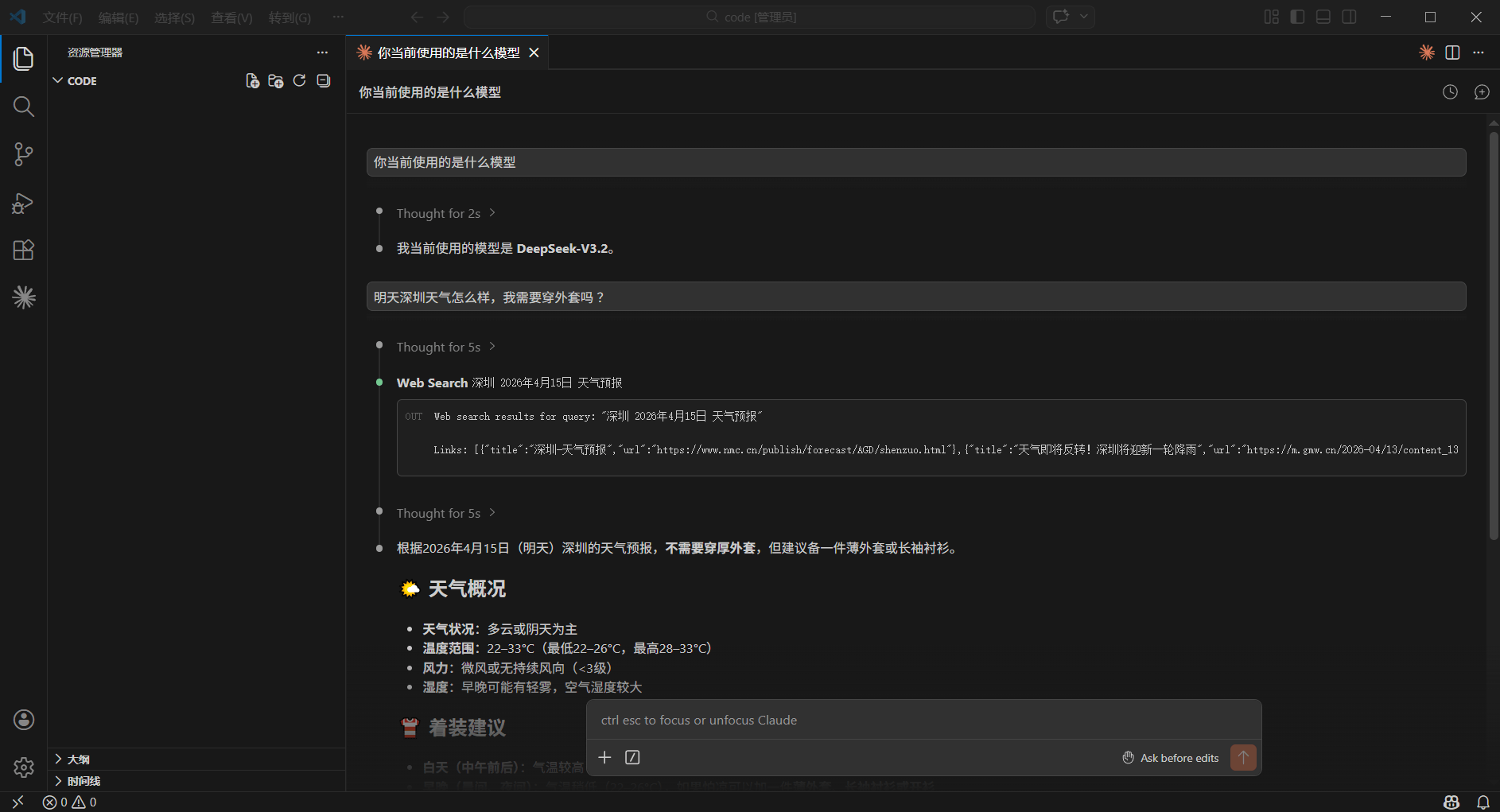Screen dimensions: 1500x812
Task: Open Source Control view
Action: 23,154
